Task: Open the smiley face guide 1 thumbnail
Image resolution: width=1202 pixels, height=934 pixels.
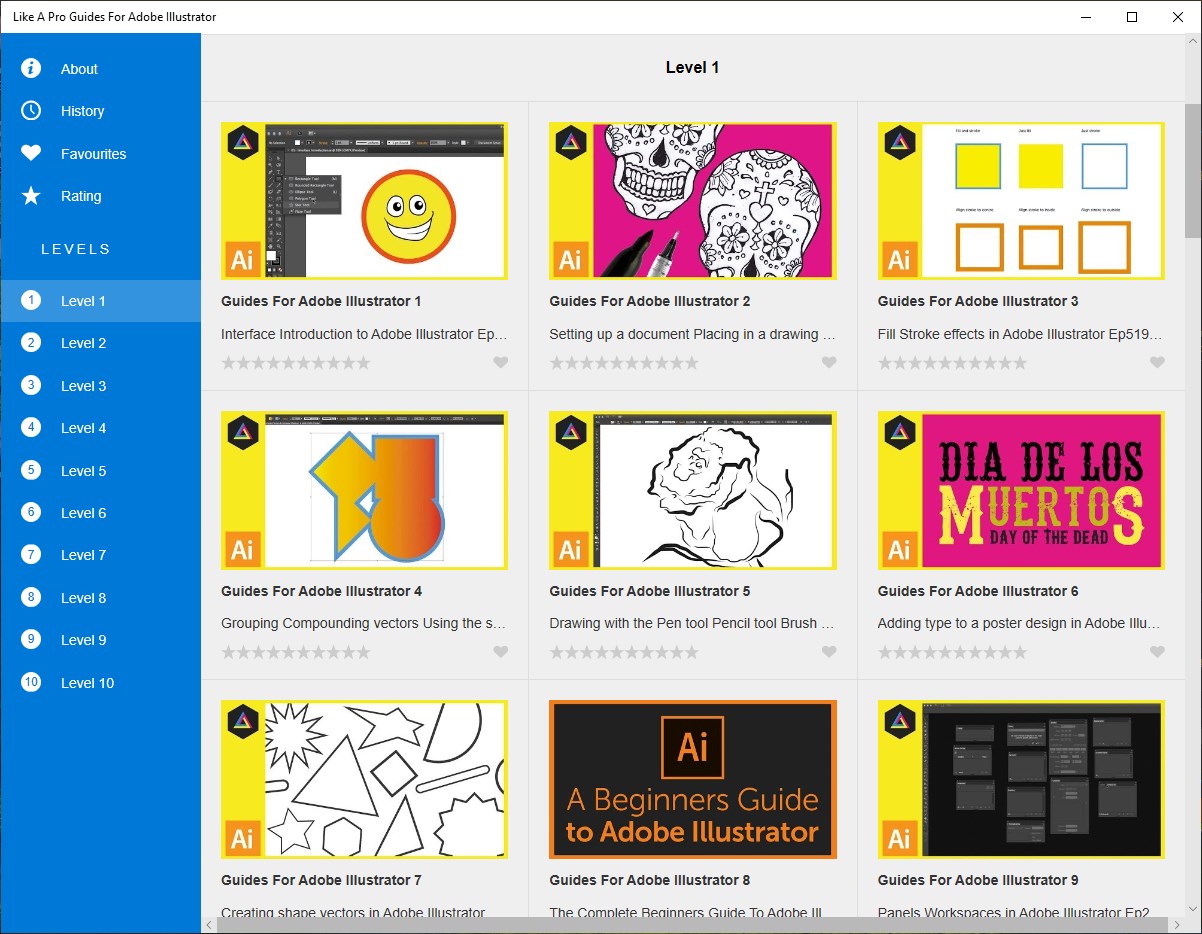Action: pos(364,200)
